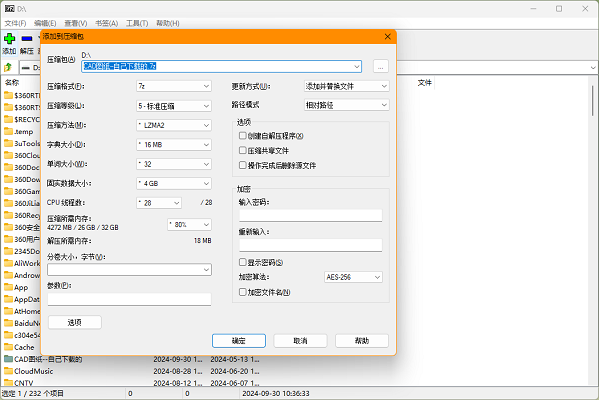The width and height of the screenshot is (600, 400).
Task: Open the 路径模式 相对路径 dropdown
Action: tap(347, 105)
